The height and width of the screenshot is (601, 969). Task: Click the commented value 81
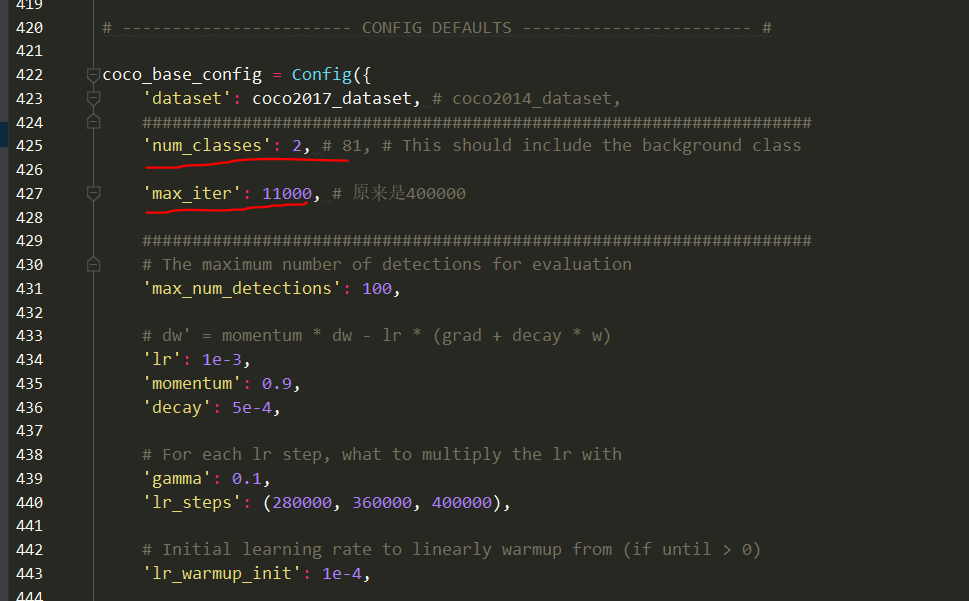click(x=352, y=146)
